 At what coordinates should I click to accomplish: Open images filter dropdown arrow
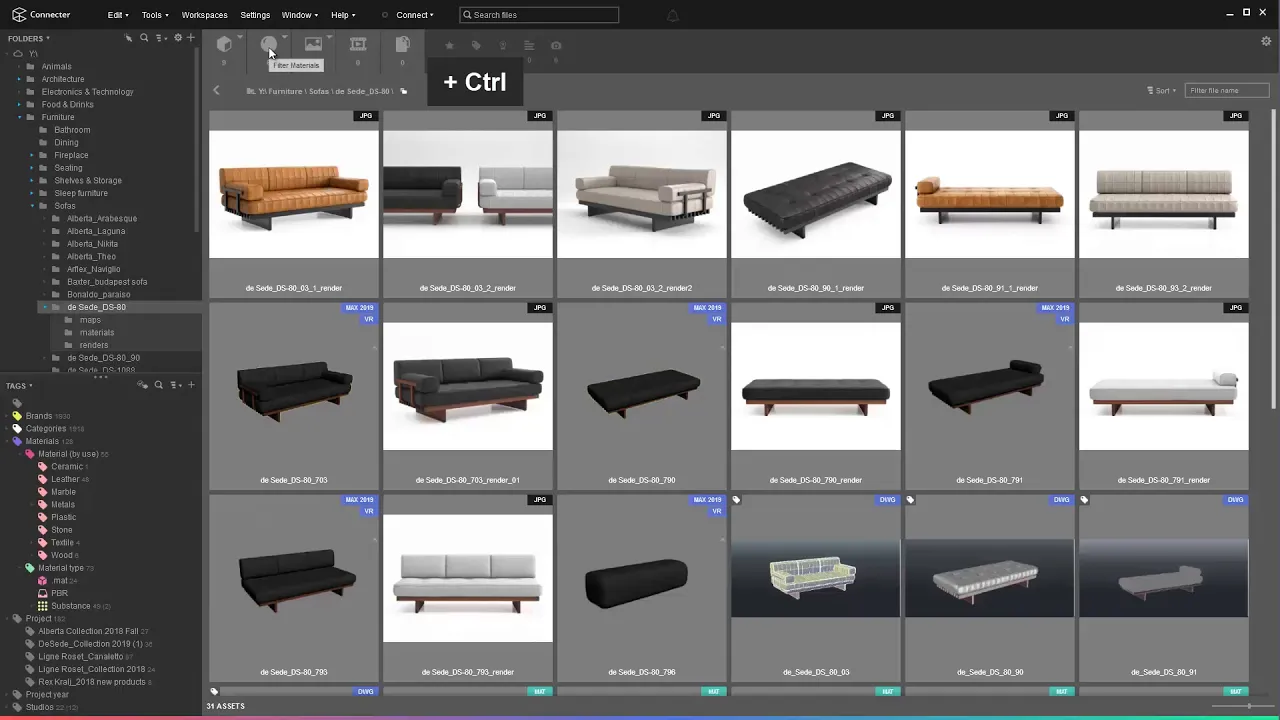pyautogui.click(x=330, y=38)
